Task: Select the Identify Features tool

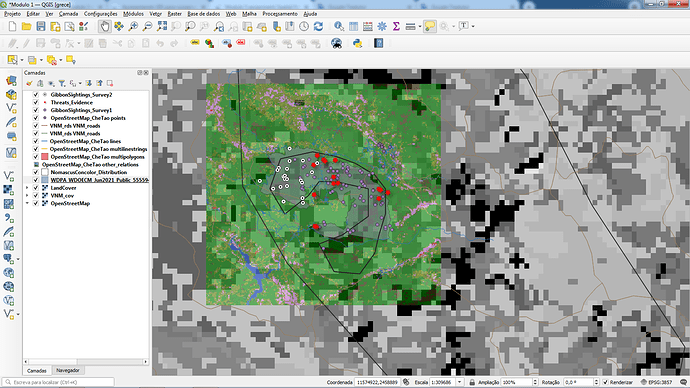Action: pyautogui.click(x=339, y=26)
